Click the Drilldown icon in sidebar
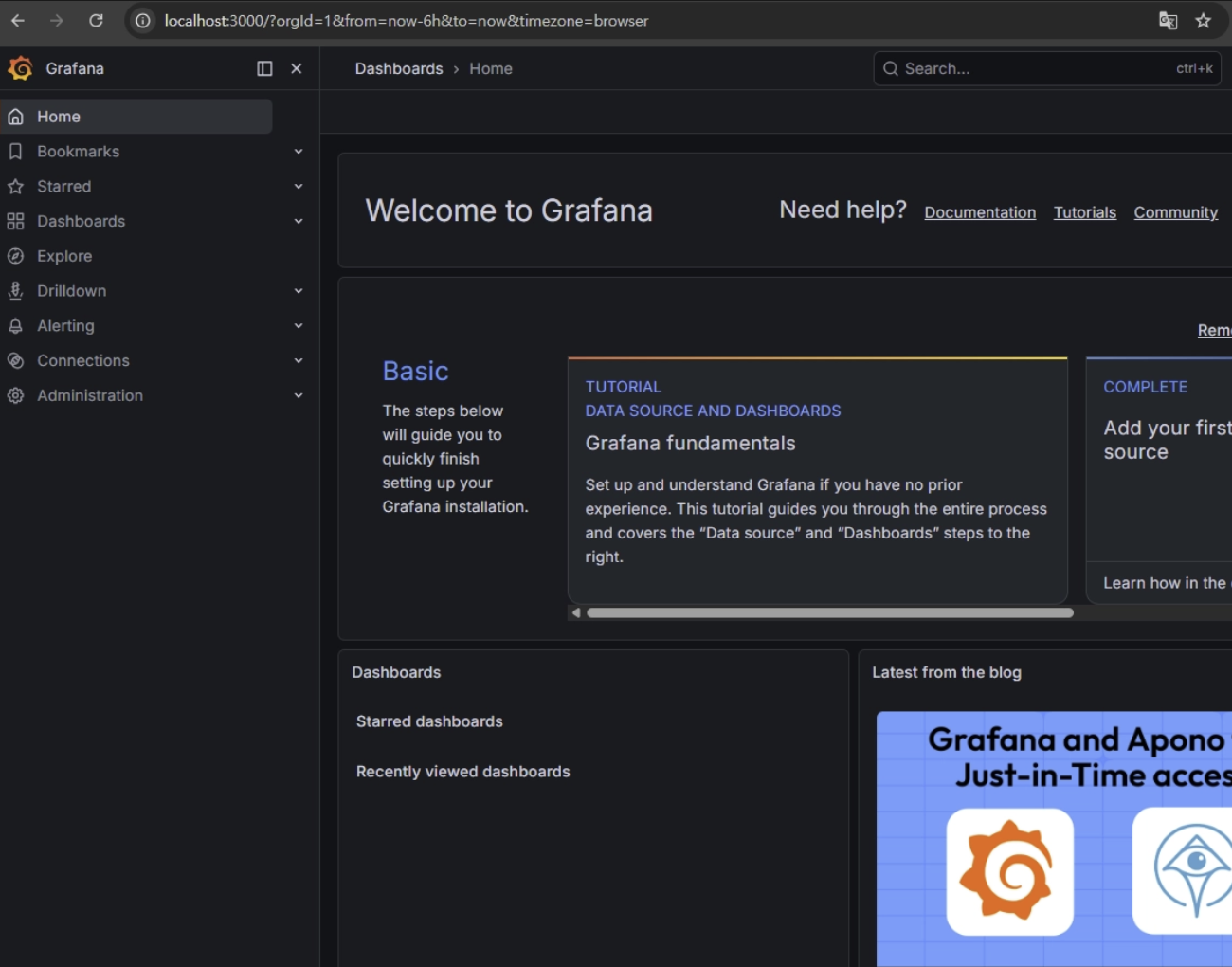The image size is (1232, 967). click(x=16, y=291)
